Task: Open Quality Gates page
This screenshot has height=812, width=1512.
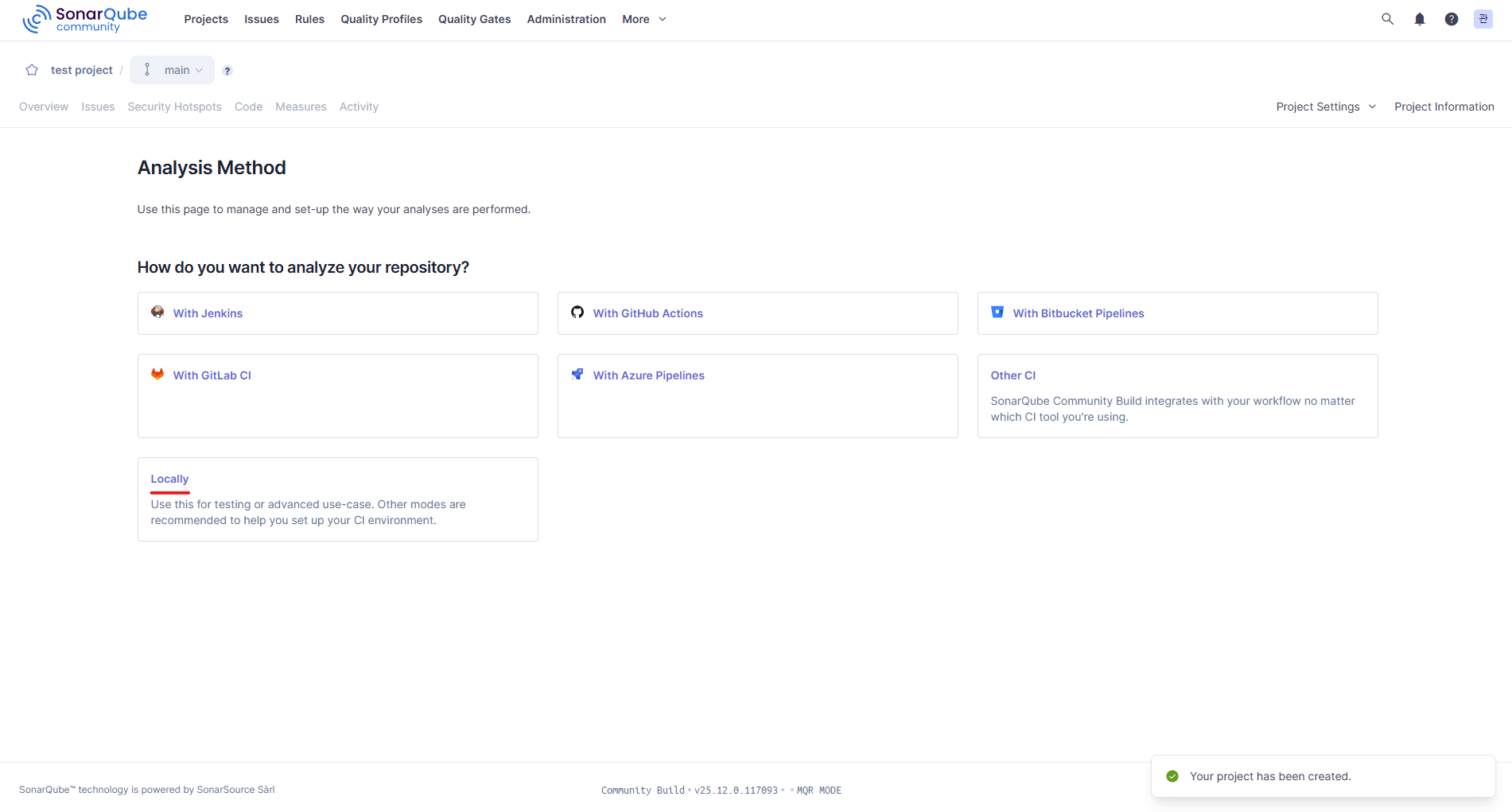Action: coord(474,19)
